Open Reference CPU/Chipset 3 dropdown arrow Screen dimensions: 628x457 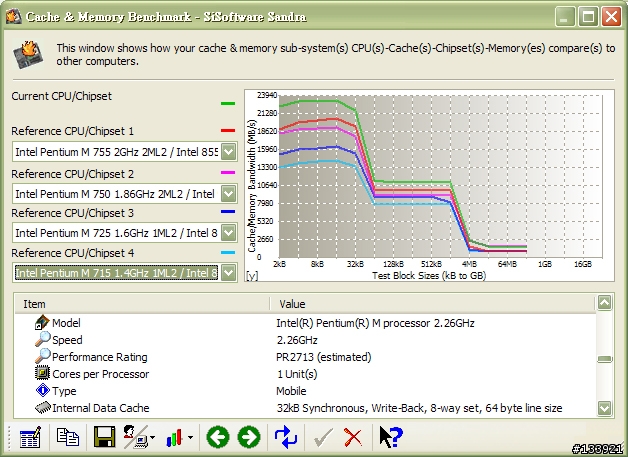click(229, 233)
